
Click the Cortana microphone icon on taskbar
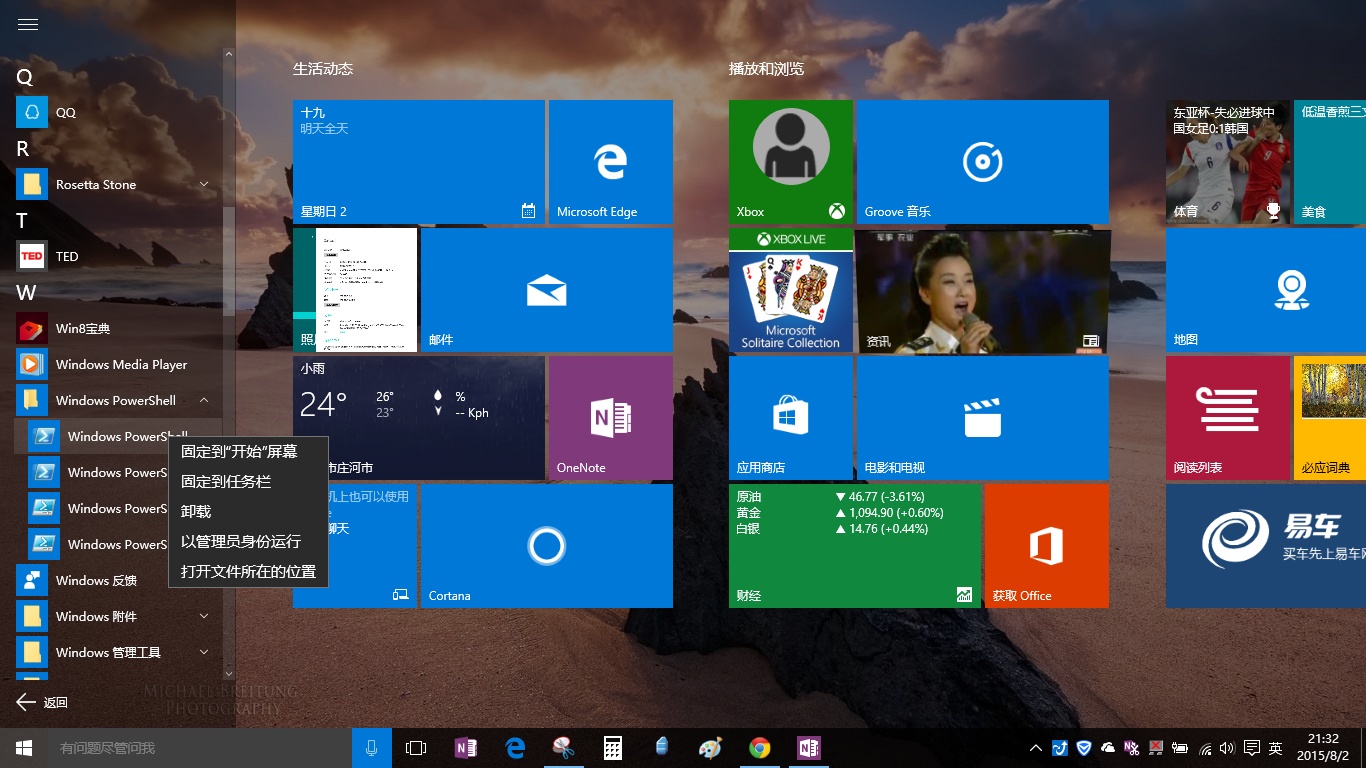tap(372, 748)
